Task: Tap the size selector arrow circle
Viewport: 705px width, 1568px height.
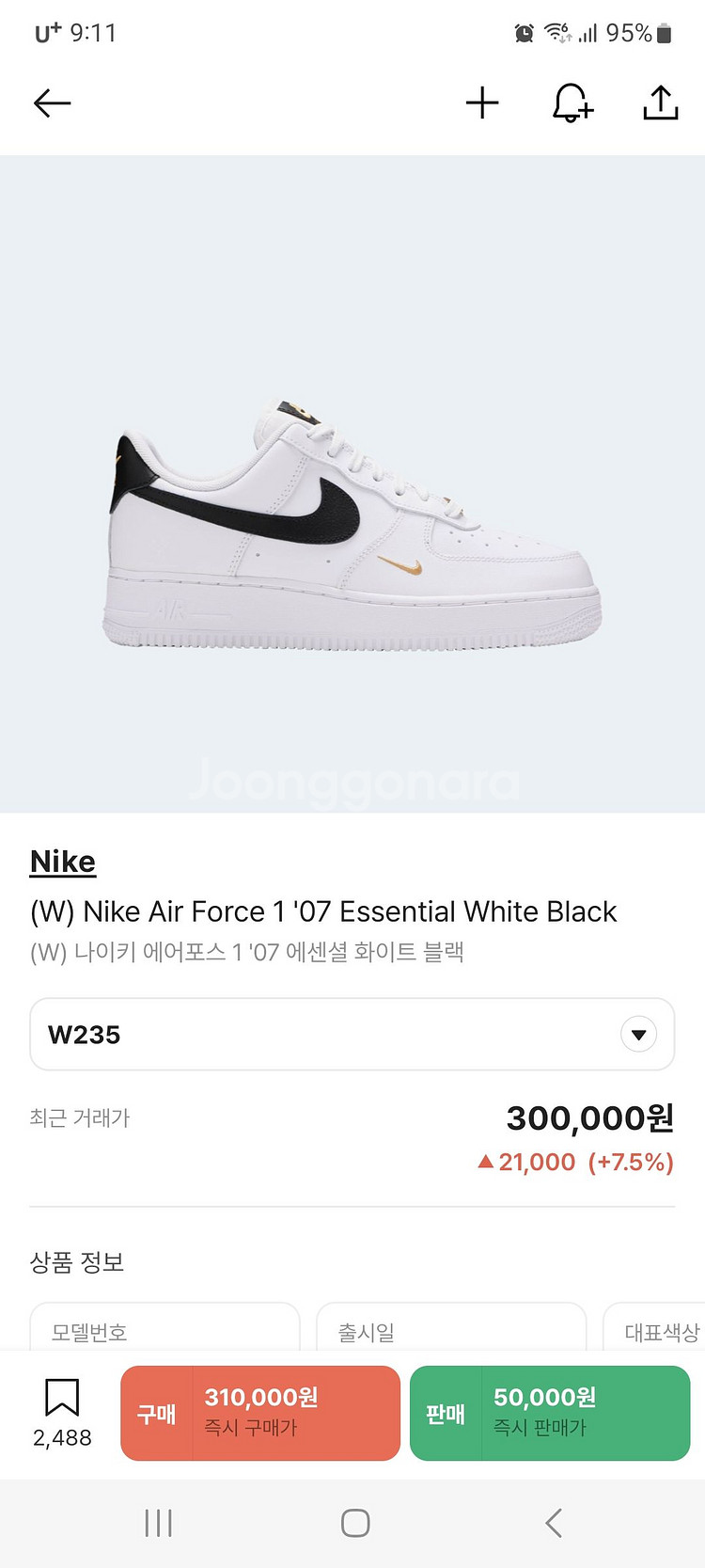Action: 638,1035
